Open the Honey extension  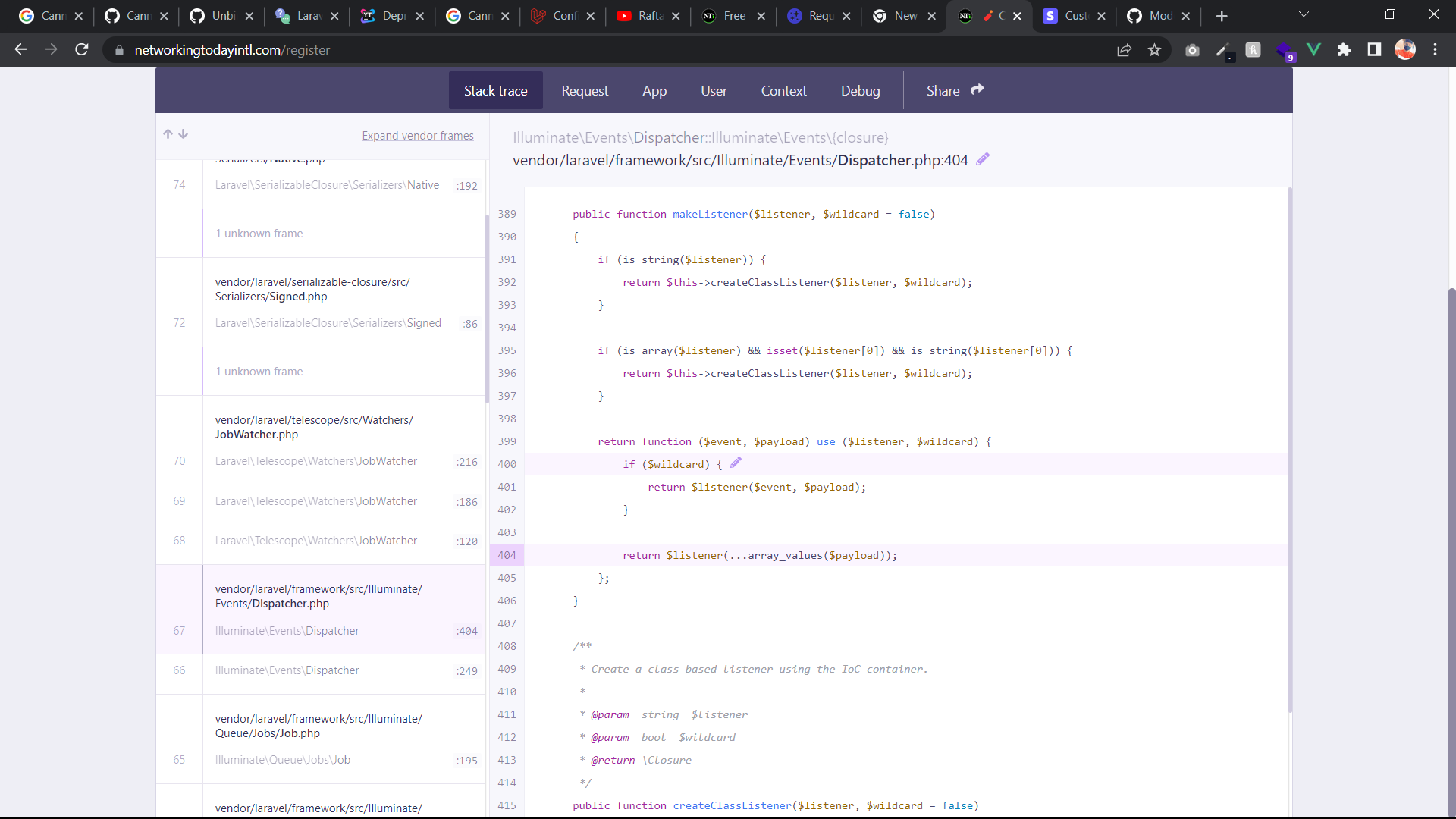point(1254,49)
